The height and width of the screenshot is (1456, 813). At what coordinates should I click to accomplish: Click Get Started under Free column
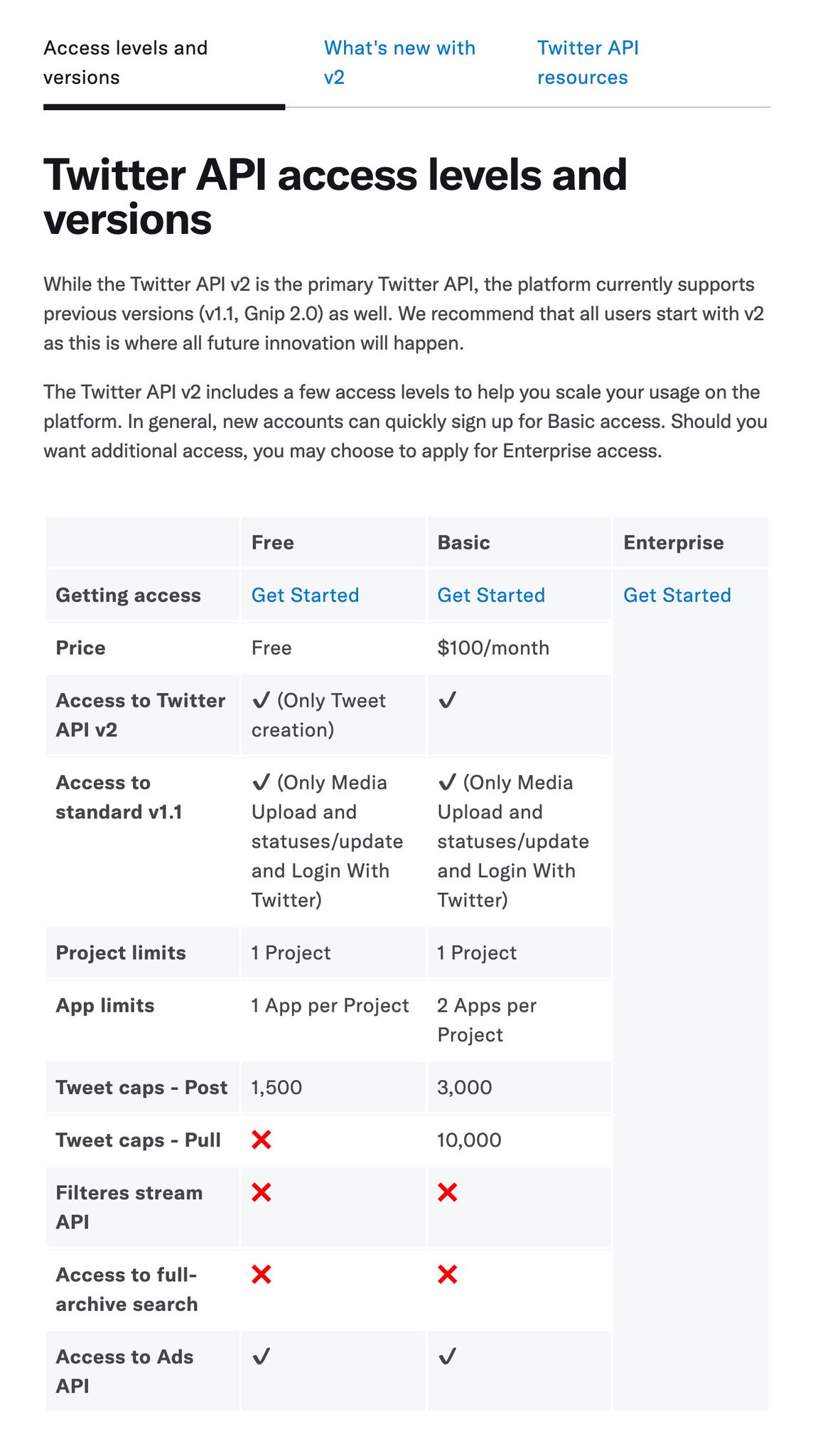305,595
